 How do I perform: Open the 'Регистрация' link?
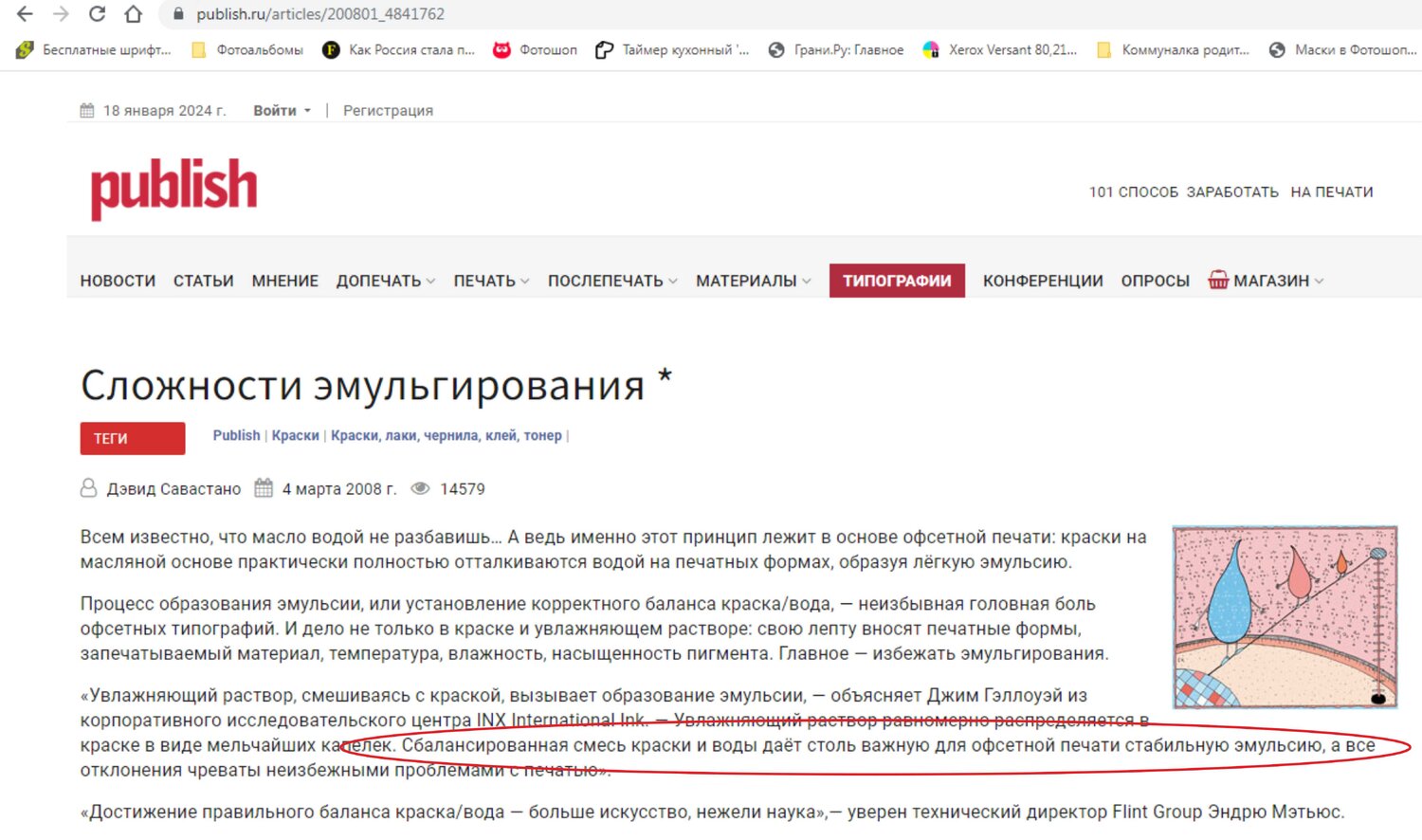(388, 111)
